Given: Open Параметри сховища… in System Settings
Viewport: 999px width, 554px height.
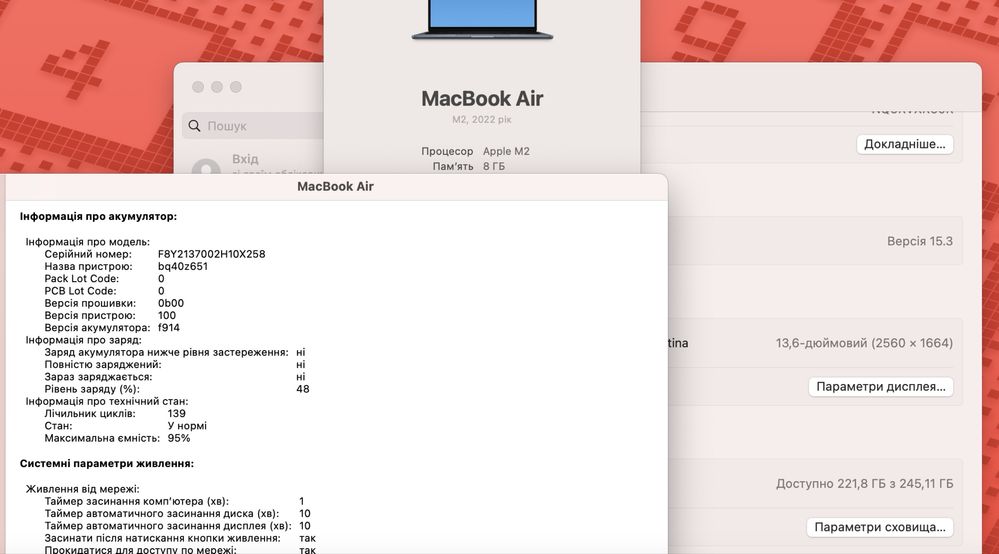Looking at the screenshot, I should click(880, 527).
